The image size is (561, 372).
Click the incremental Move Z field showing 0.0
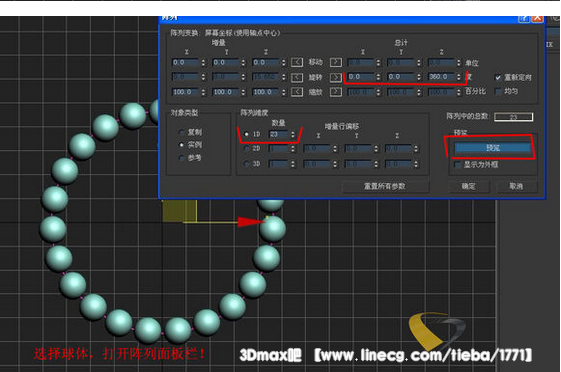point(265,62)
